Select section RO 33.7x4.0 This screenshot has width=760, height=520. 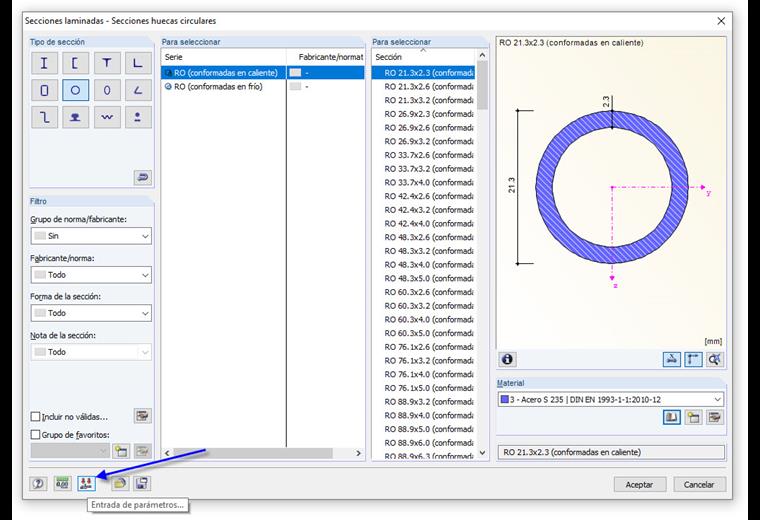tap(424, 182)
